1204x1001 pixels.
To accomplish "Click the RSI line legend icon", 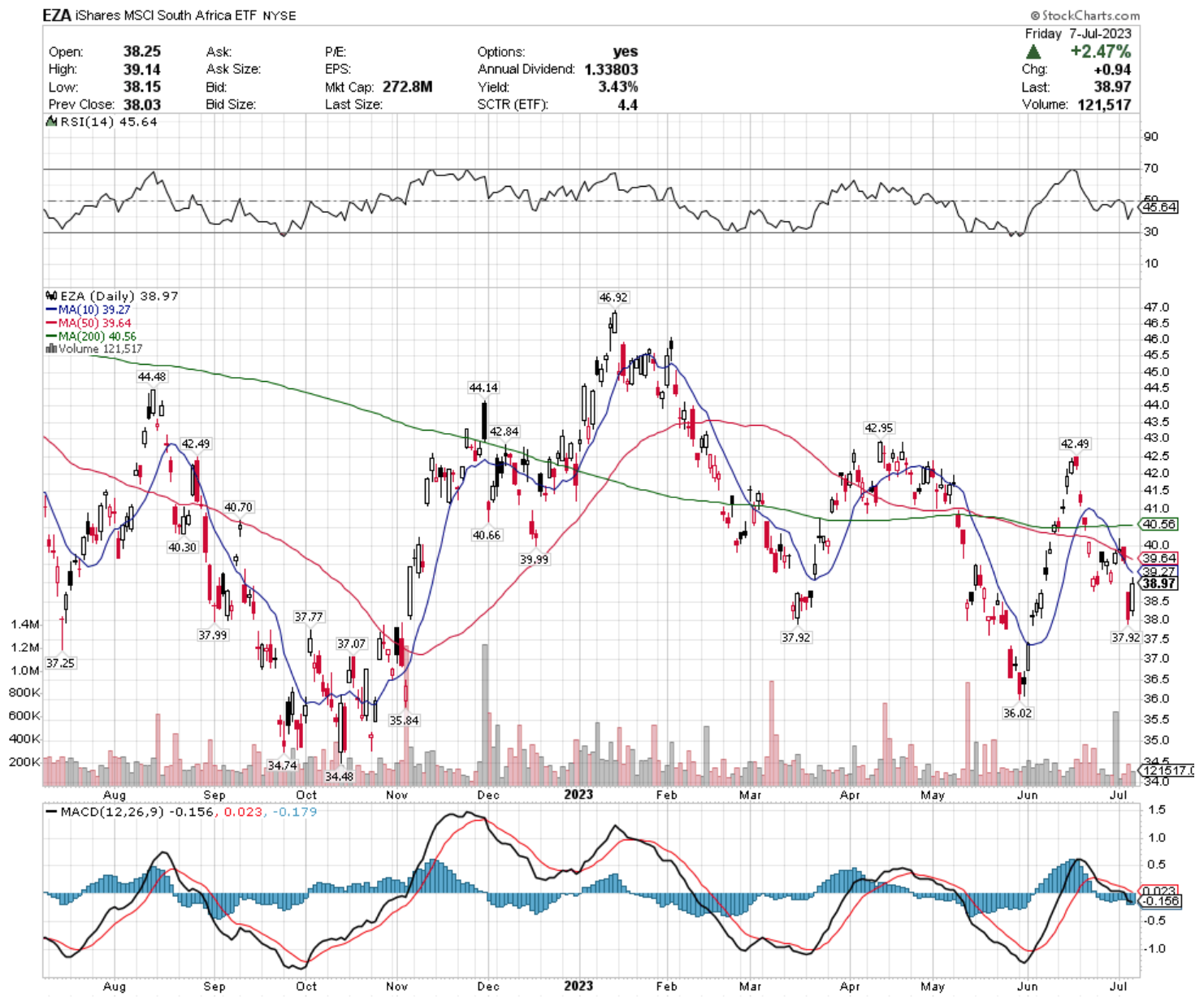I will pos(51,122).
